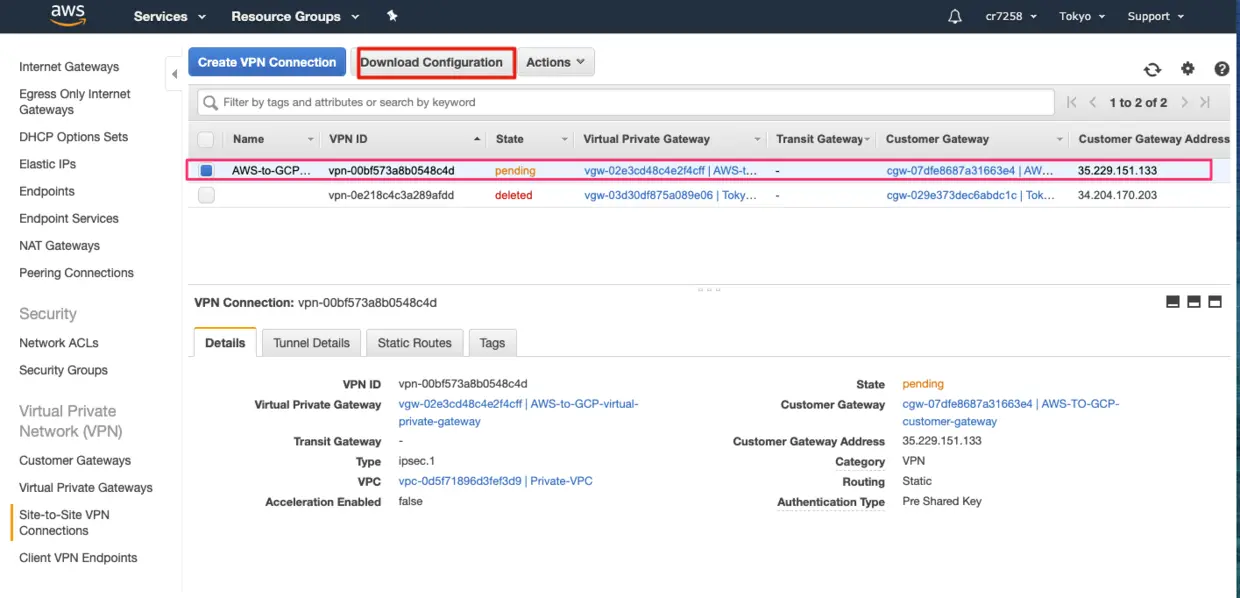Screen dimensions: 1240x598
Task: Open Security Groups in sidebar
Action: coord(63,370)
